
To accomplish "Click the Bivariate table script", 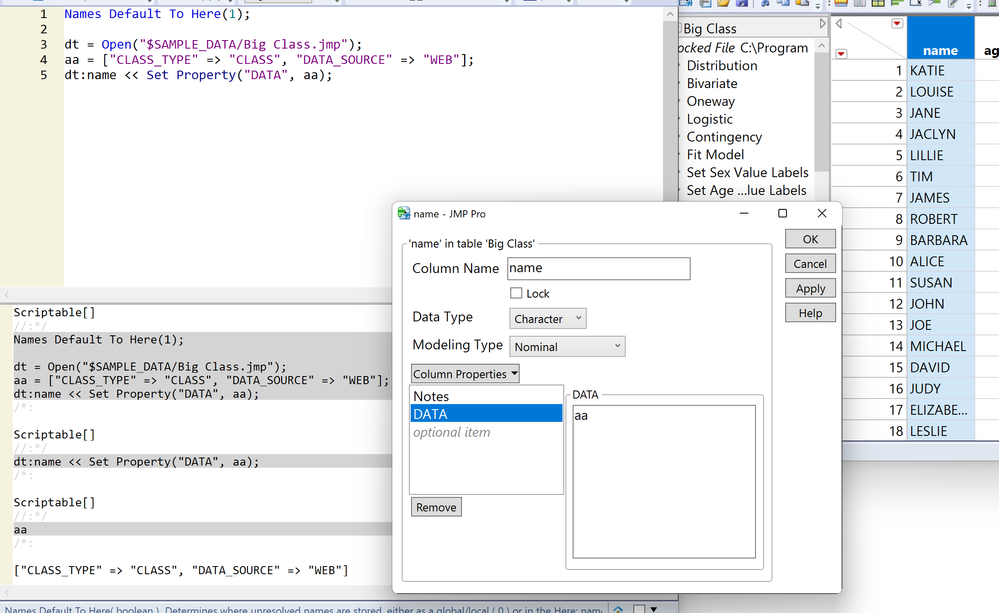I will 712,83.
